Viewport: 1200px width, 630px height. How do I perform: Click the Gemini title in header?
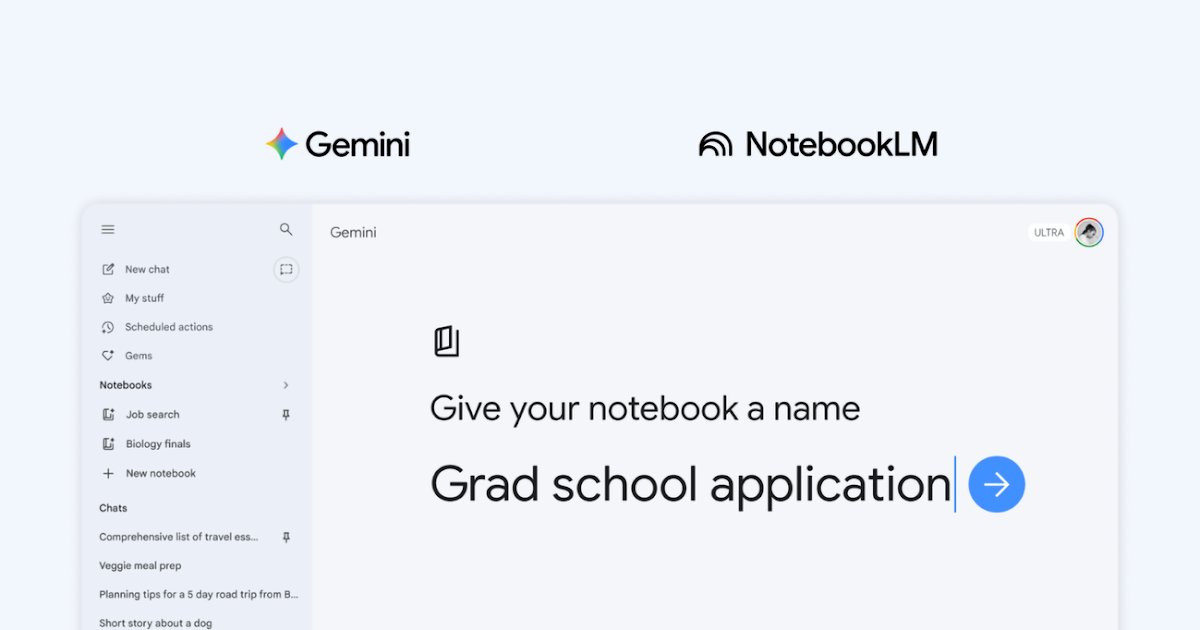tap(353, 233)
